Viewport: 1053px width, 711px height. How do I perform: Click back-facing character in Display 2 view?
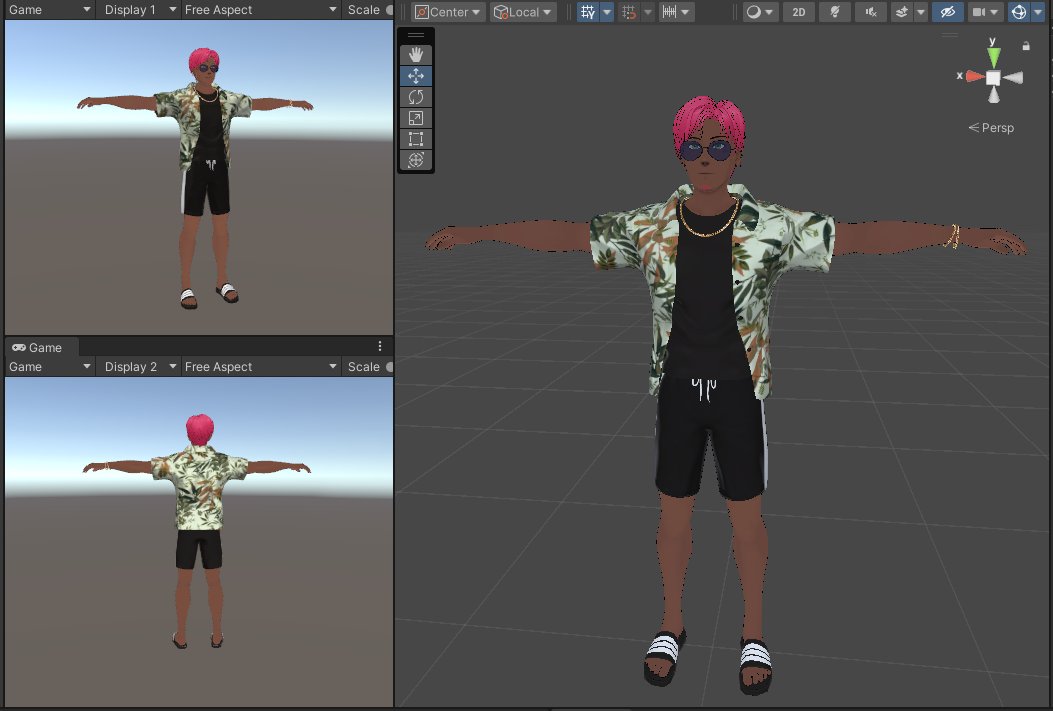pos(199,530)
